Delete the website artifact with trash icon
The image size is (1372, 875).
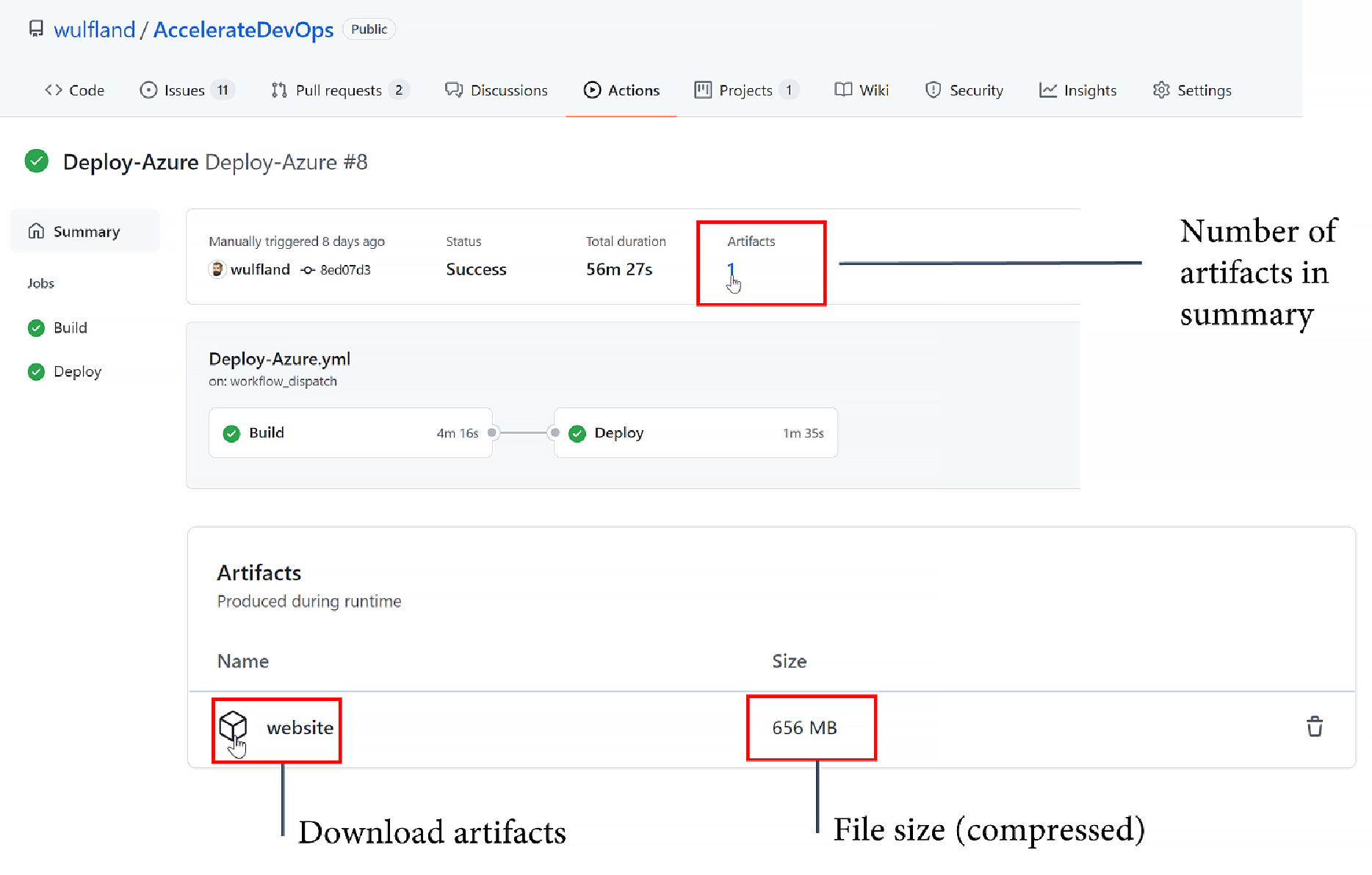pos(1315,727)
